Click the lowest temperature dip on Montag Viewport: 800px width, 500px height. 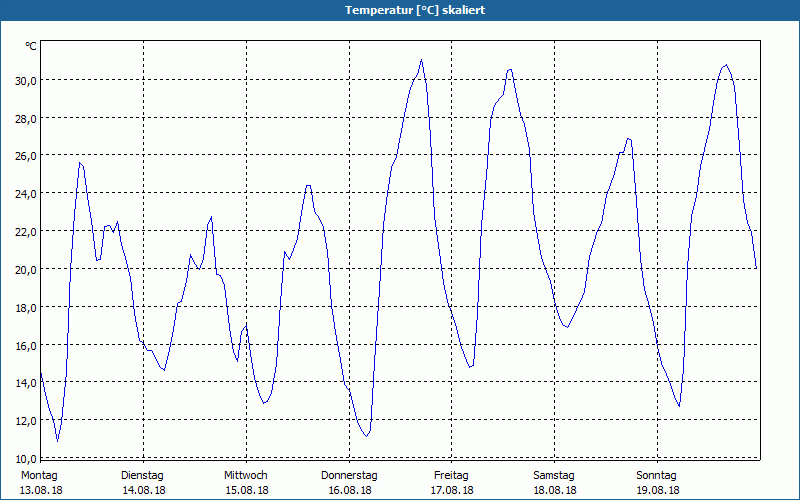(58, 441)
